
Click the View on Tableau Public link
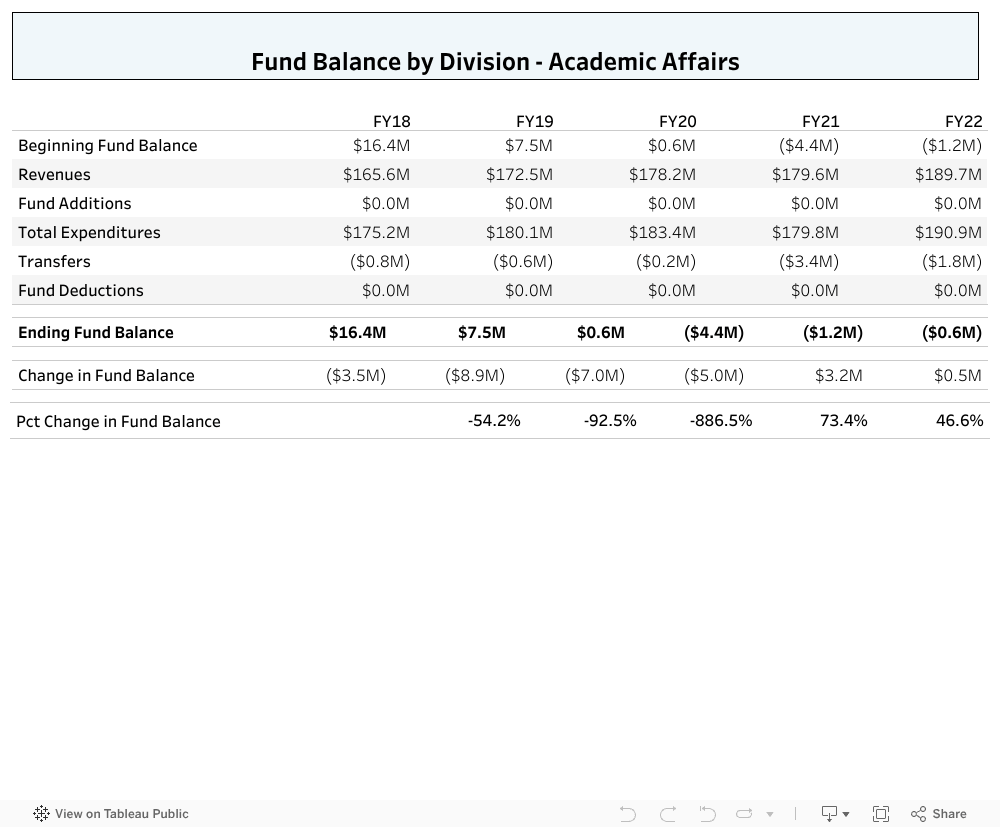click(x=123, y=814)
